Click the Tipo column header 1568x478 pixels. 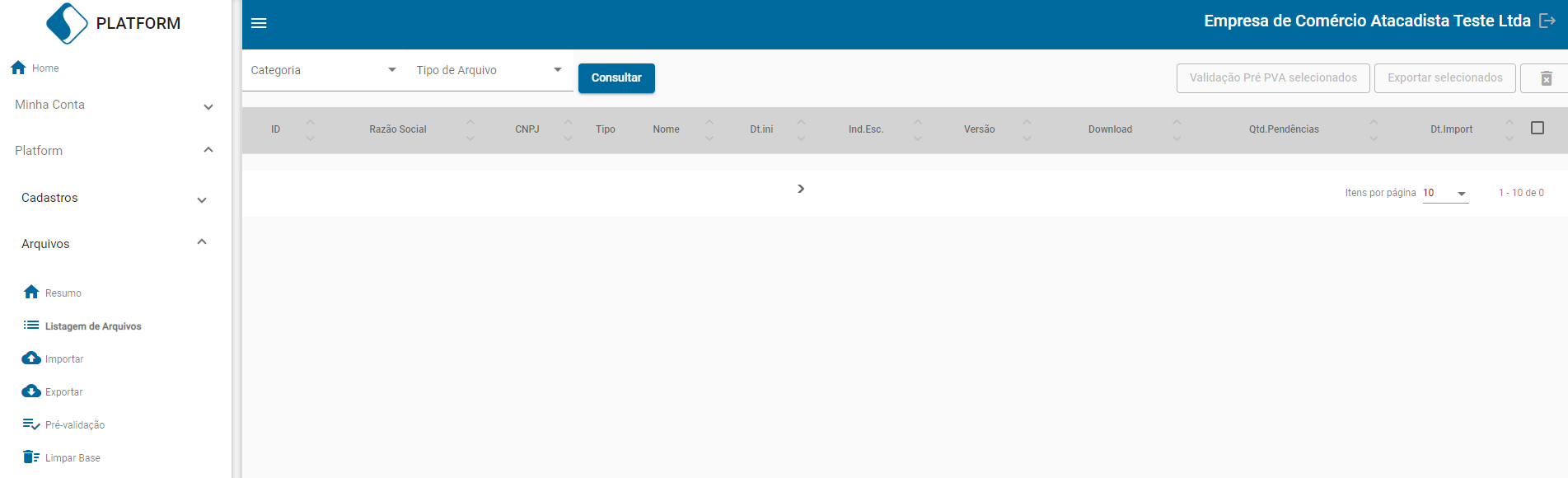coord(606,129)
